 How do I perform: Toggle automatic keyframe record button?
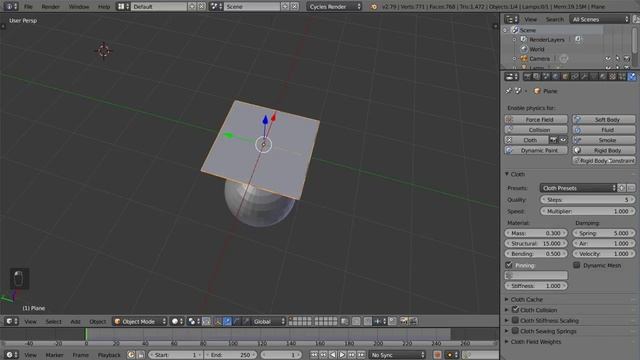pos(437,355)
